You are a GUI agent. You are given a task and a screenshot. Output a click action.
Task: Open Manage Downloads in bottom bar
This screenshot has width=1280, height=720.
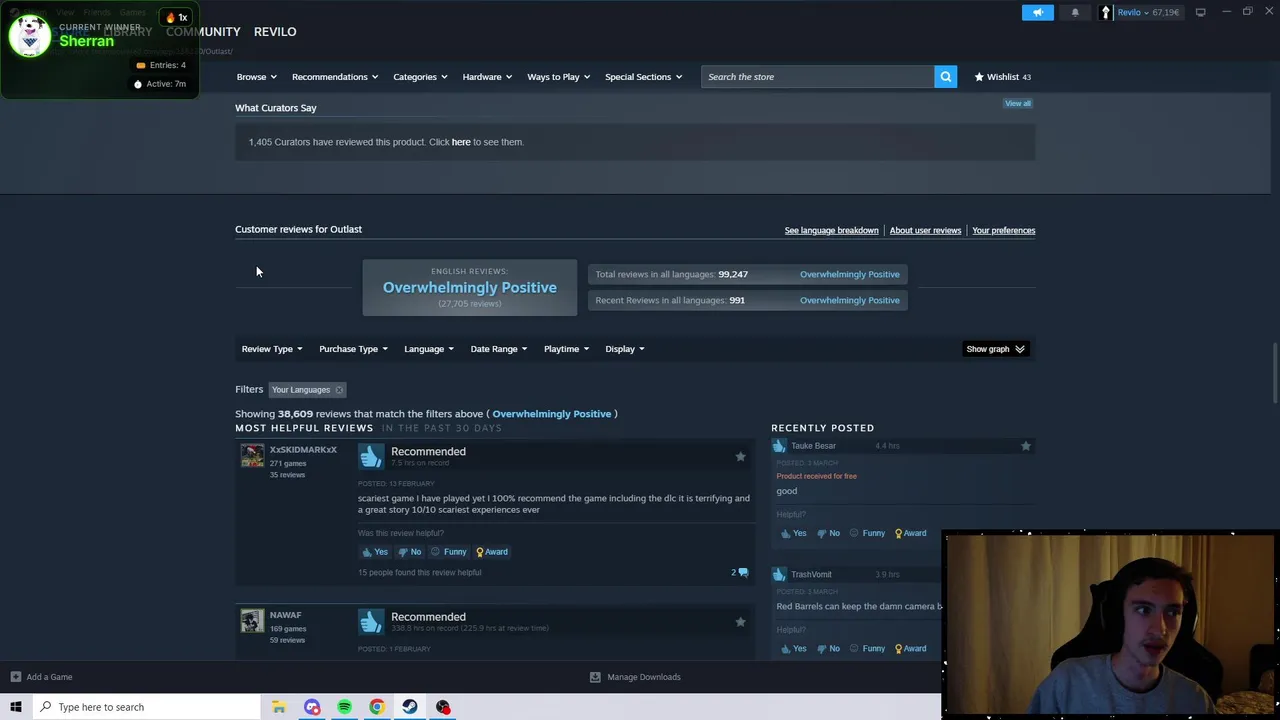tap(635, 677)
